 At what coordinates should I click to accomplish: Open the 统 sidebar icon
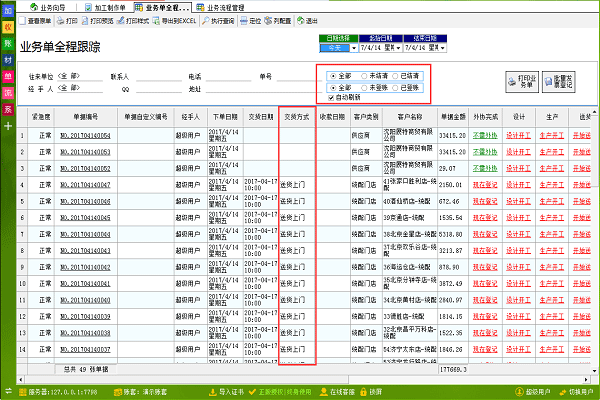[x=8, y=93]
